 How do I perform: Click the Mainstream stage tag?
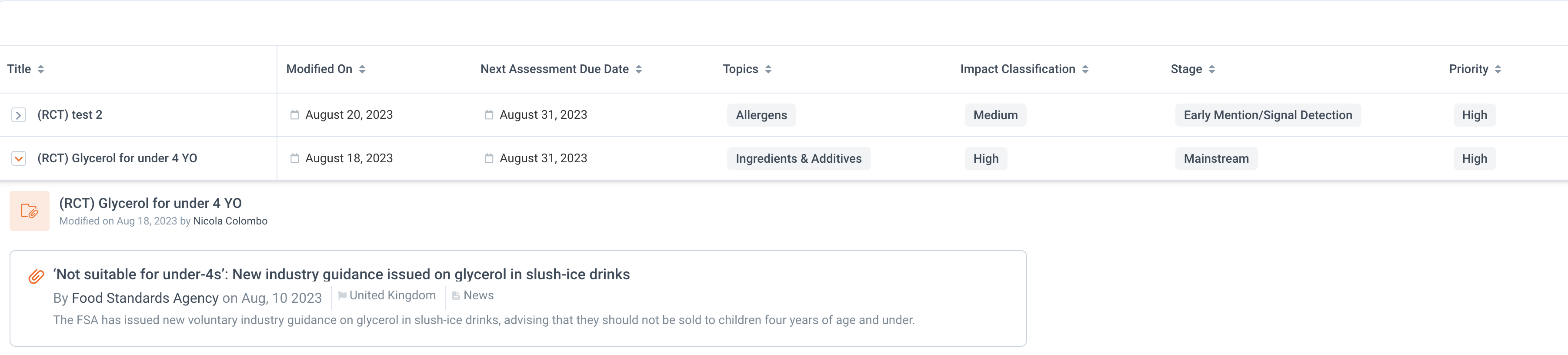click(1215, 158)
